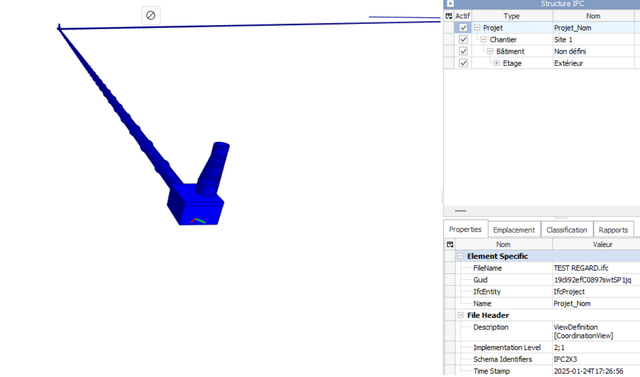Click the Projet_Nom value in Properties
This screenshot has width=640, height=377.
tap(572, 304)
